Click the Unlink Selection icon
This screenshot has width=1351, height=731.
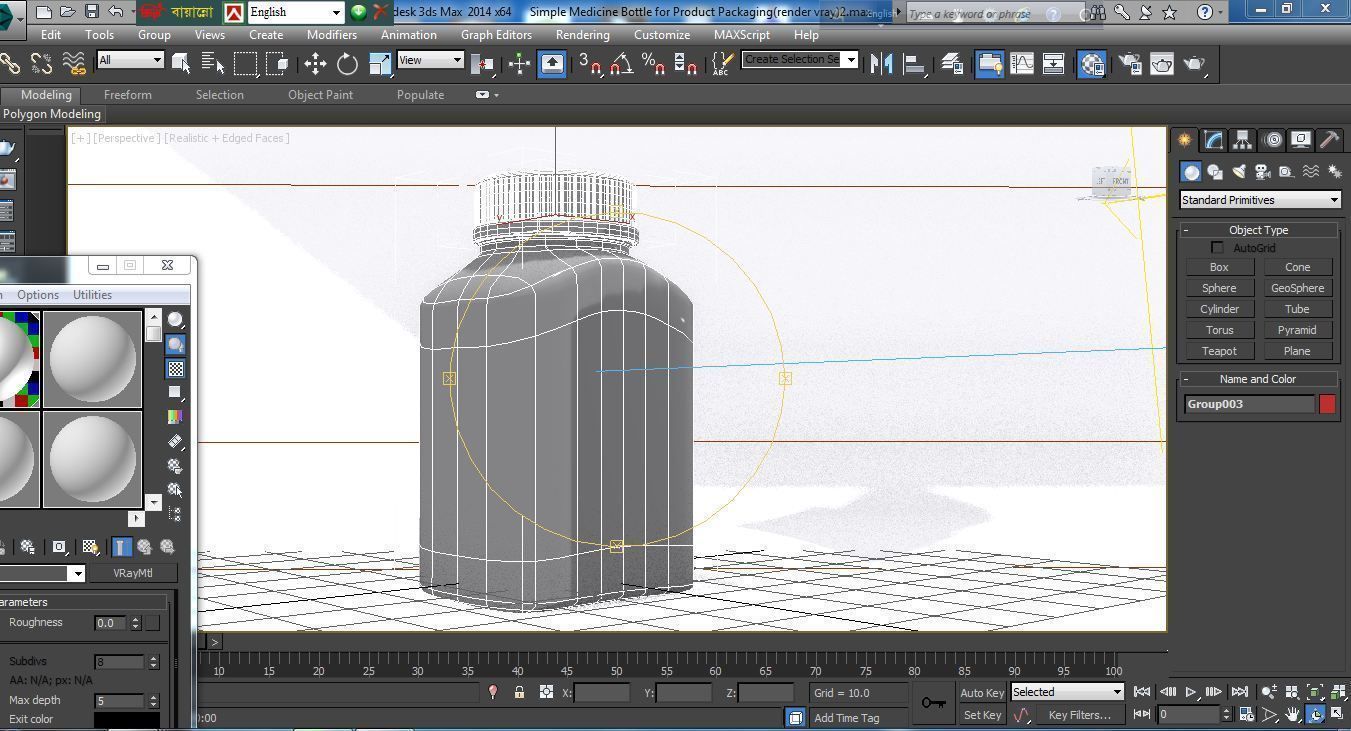(41, 64)
